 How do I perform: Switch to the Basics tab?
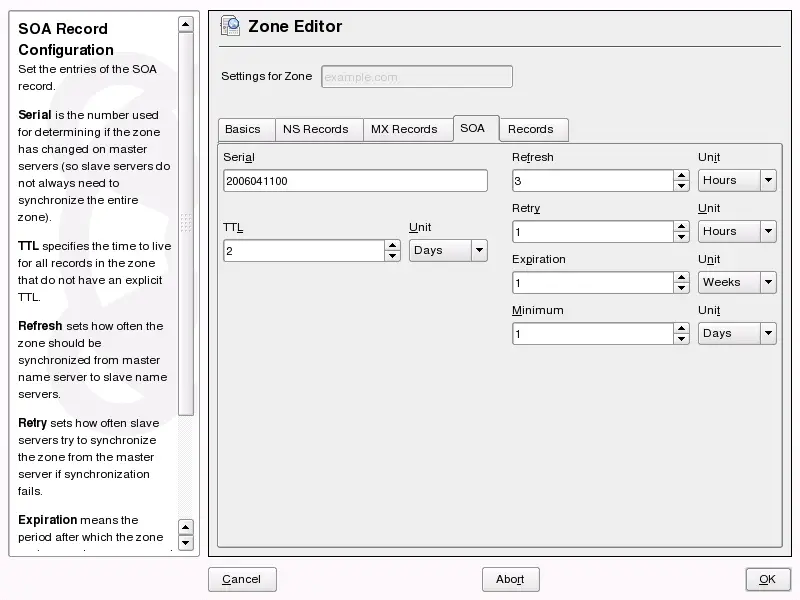[x=243, y=129]
